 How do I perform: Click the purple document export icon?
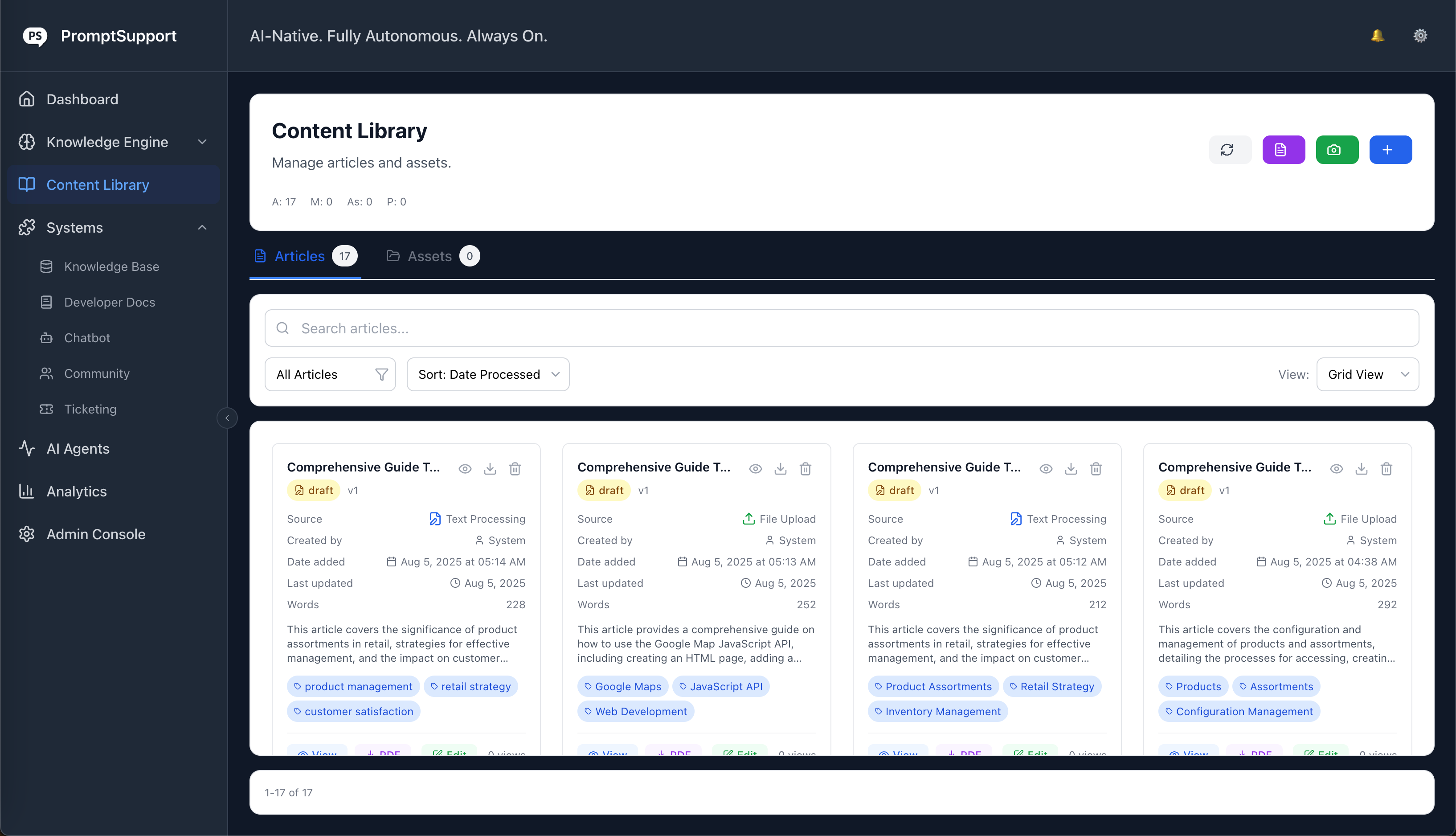point(1283,149)
